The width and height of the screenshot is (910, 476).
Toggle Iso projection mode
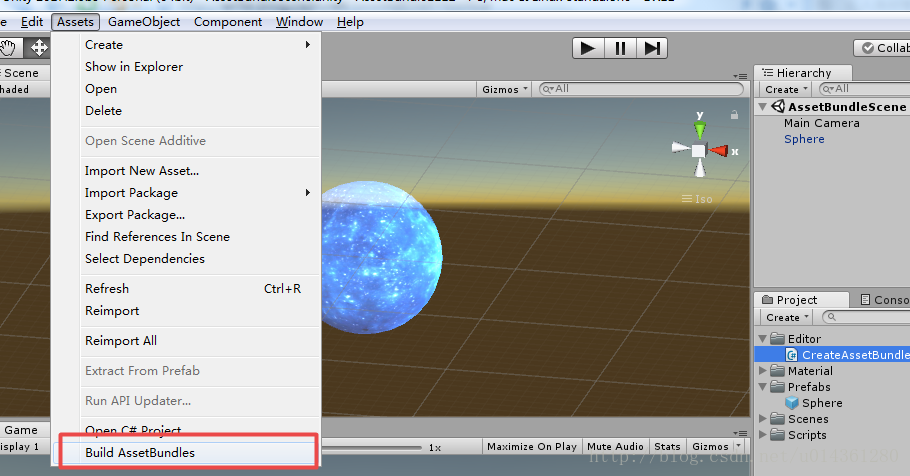pos(697,199)
